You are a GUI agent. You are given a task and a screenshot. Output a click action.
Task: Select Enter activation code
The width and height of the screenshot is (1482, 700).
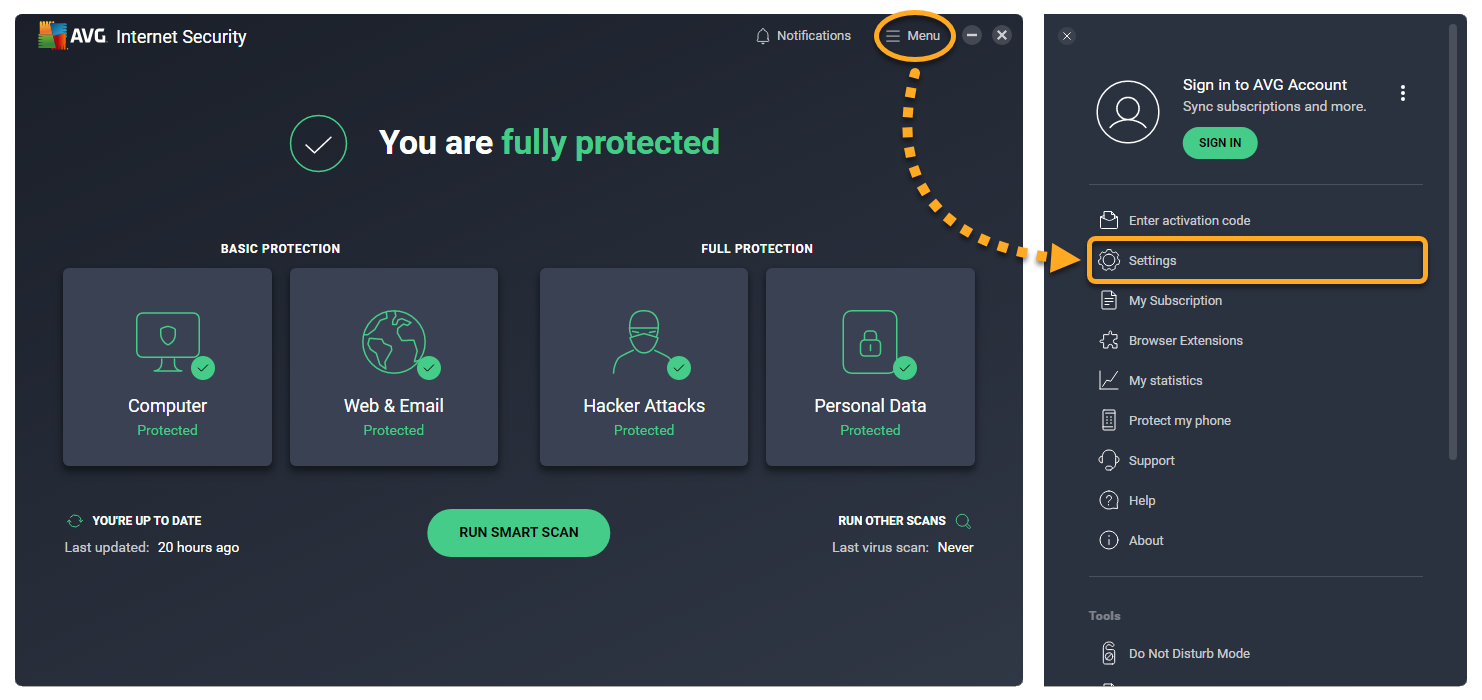click(1189, 220)
